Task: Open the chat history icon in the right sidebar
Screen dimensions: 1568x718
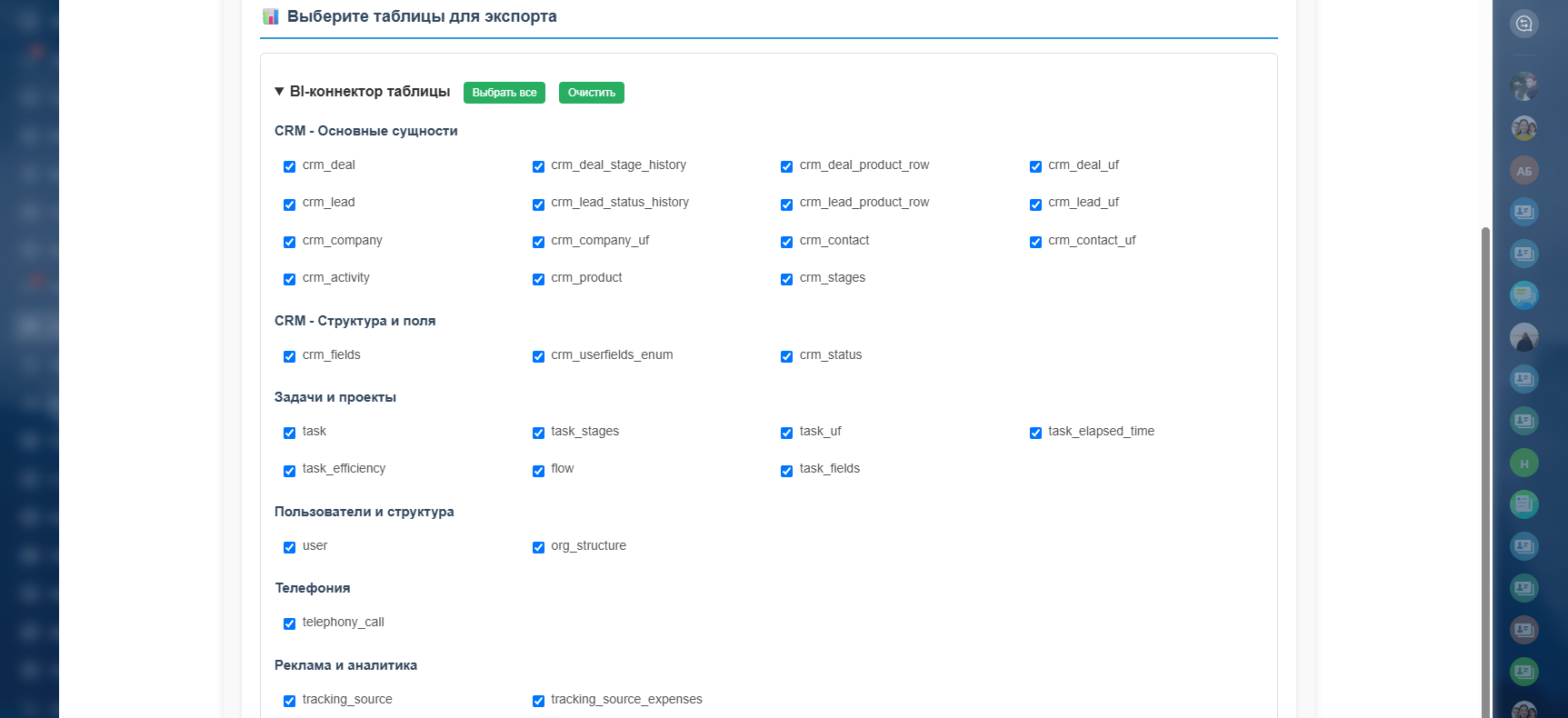Action: 1524,24
